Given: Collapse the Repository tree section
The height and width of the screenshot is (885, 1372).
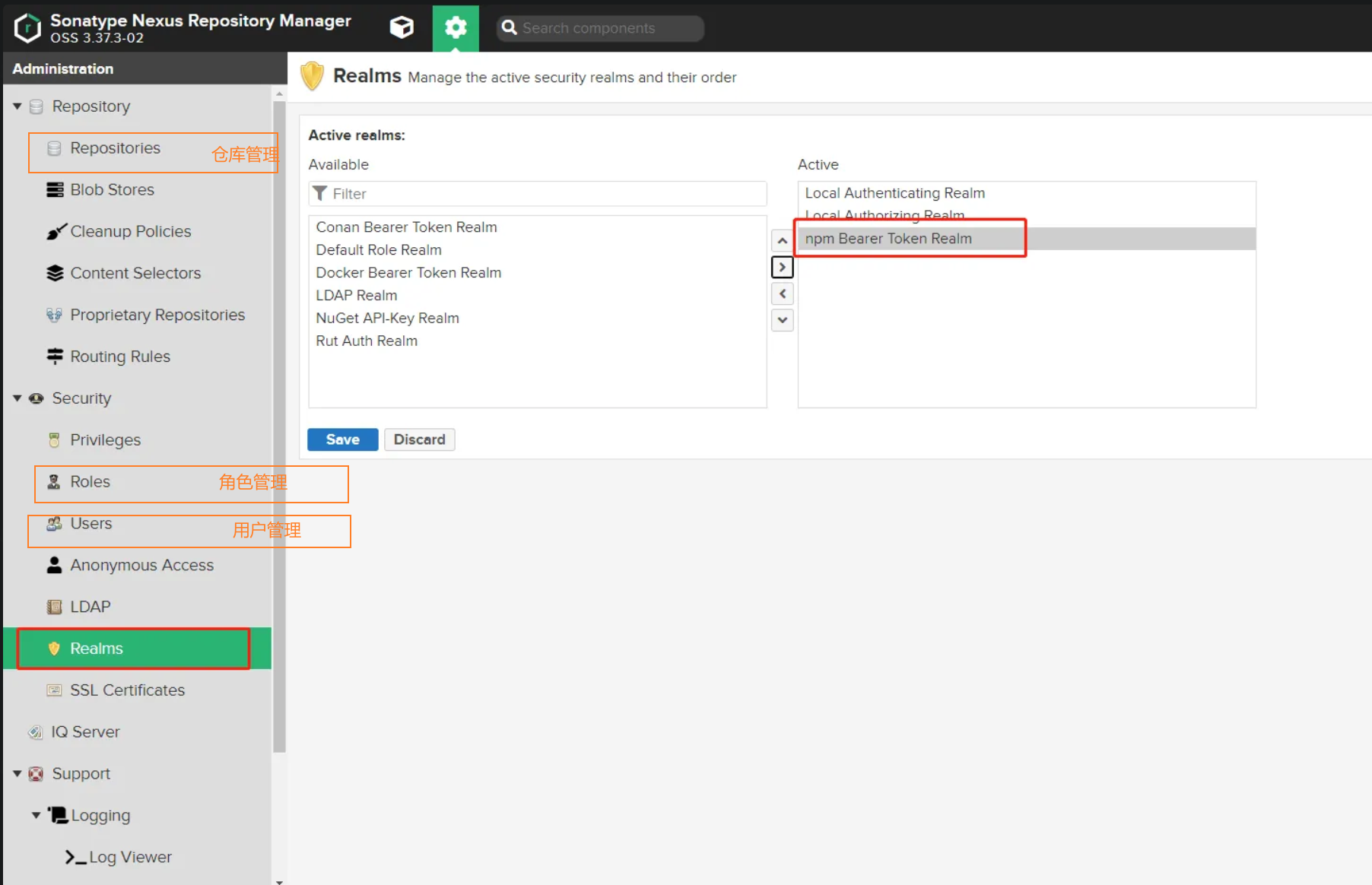Looking at the screenshot, I should [x=17, y=106].
